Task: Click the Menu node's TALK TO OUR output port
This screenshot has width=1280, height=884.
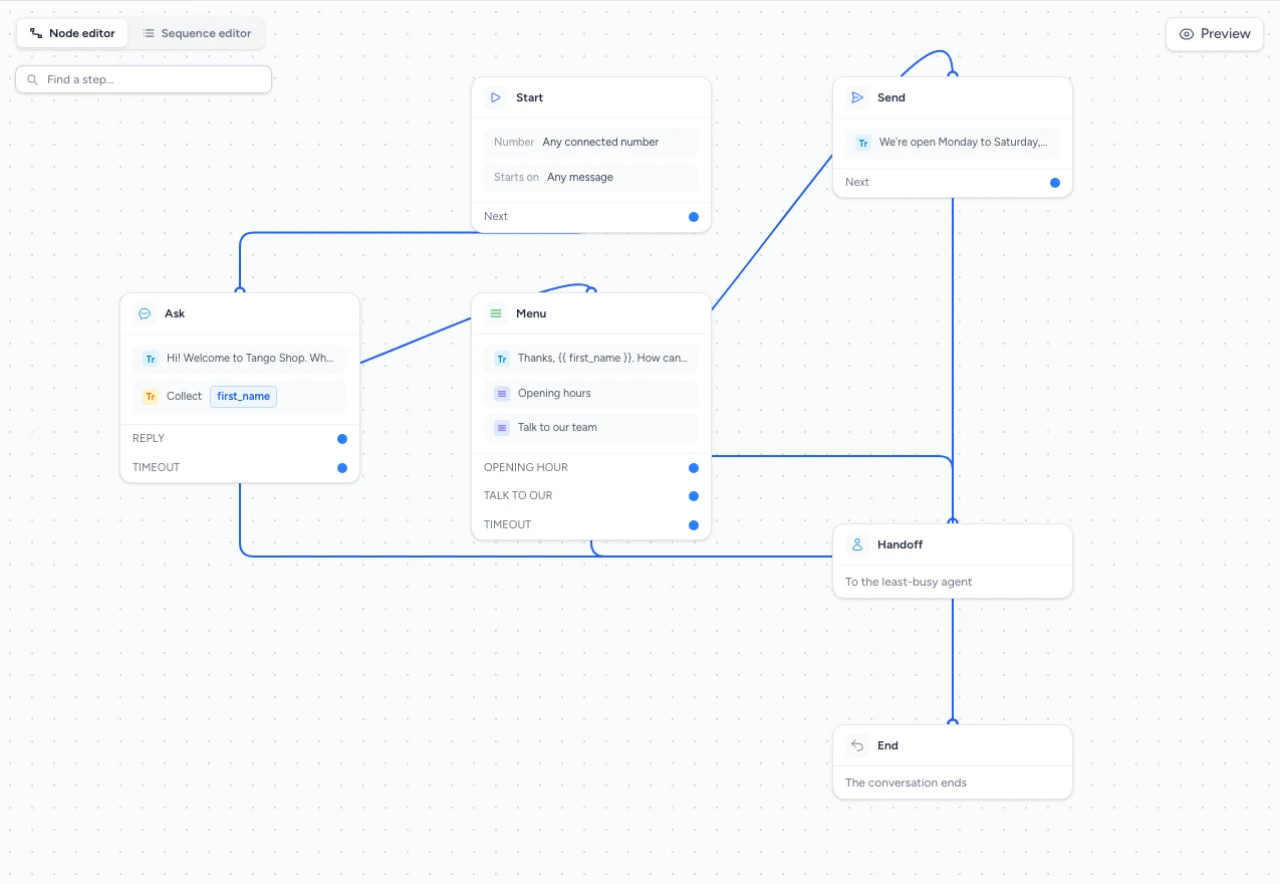Action: [693, 496]
